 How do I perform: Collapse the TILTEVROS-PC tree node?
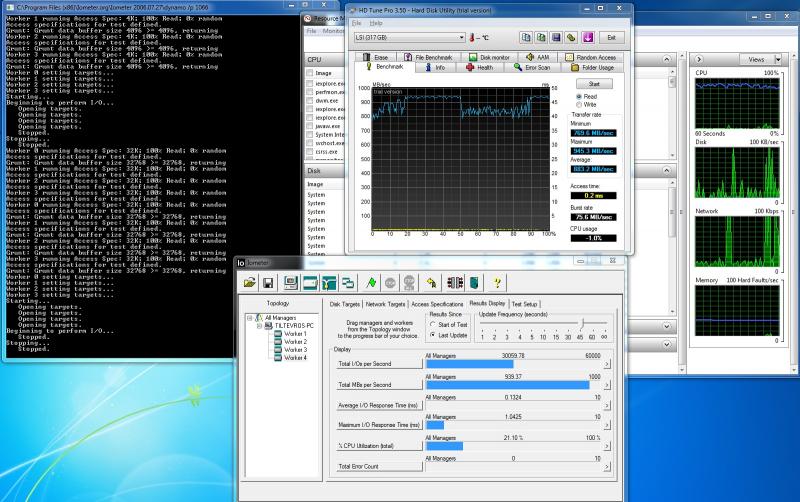coord(259,325)
